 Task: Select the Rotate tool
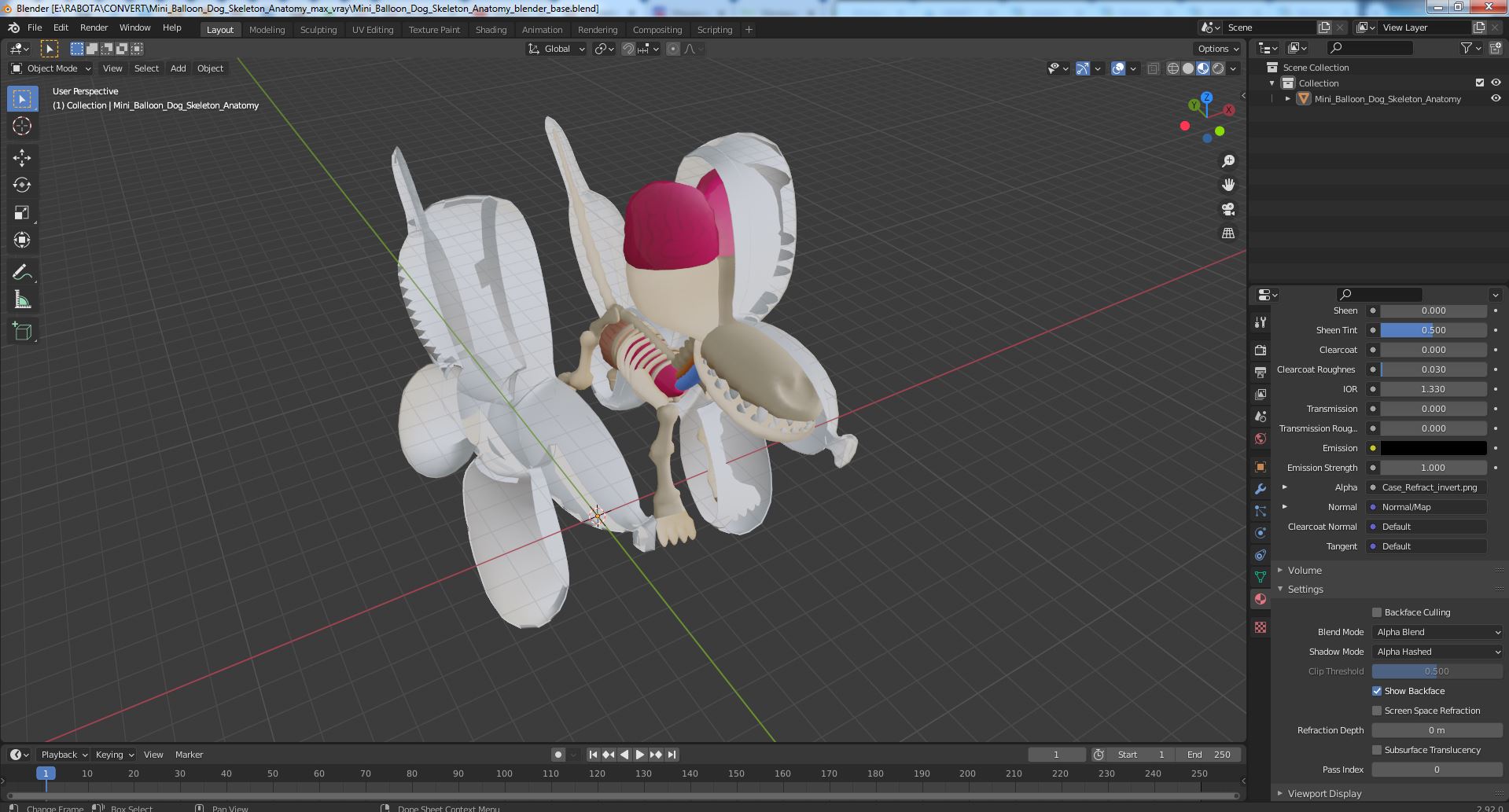[22, 186]
